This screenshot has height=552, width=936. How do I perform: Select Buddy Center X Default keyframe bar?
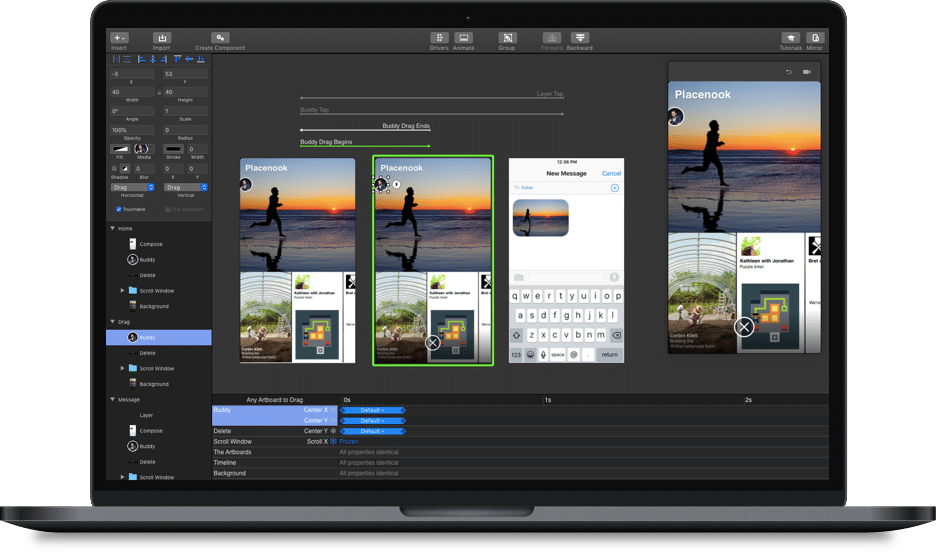(x=372, y=410)
